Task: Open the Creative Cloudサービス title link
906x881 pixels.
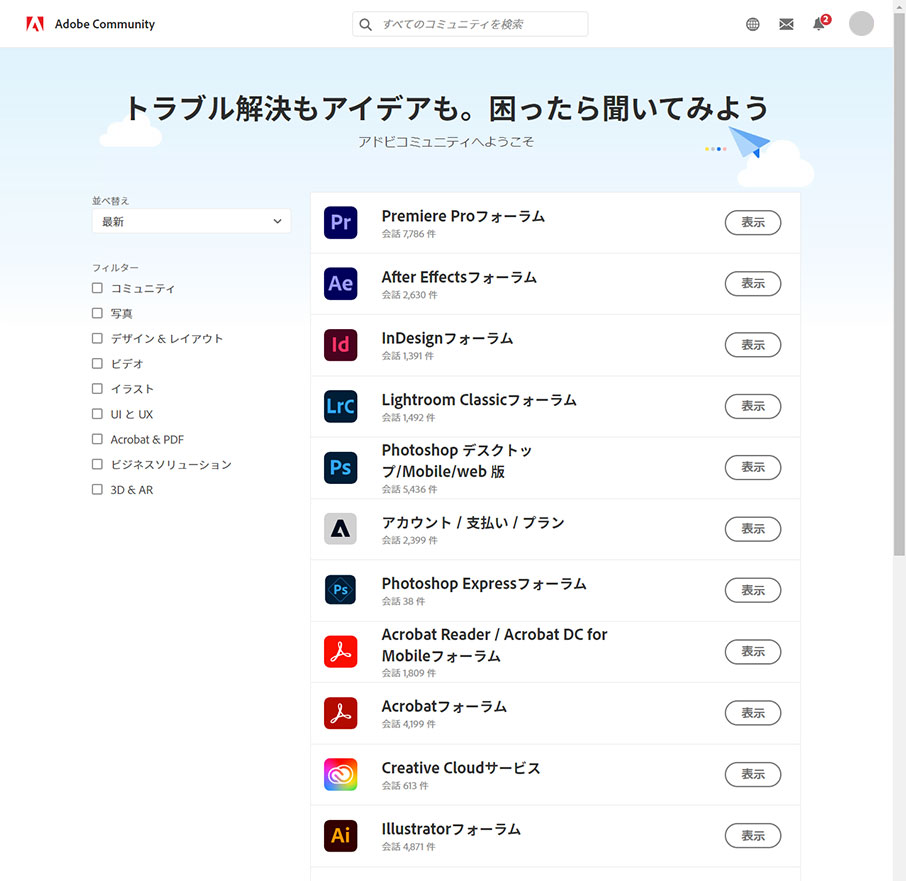Action: pos(461,768)
